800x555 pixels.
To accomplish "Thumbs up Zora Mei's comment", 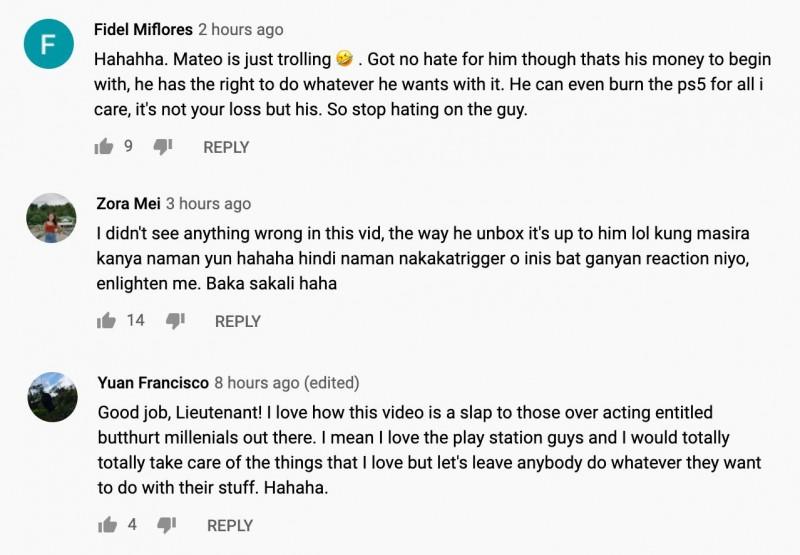I will [x=106, y=321].
